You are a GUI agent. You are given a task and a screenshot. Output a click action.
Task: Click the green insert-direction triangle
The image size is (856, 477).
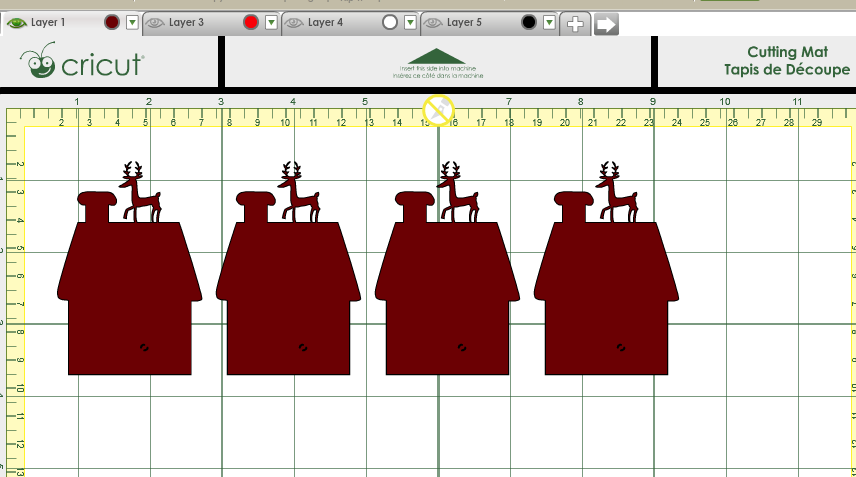click(x=437, y=56)
